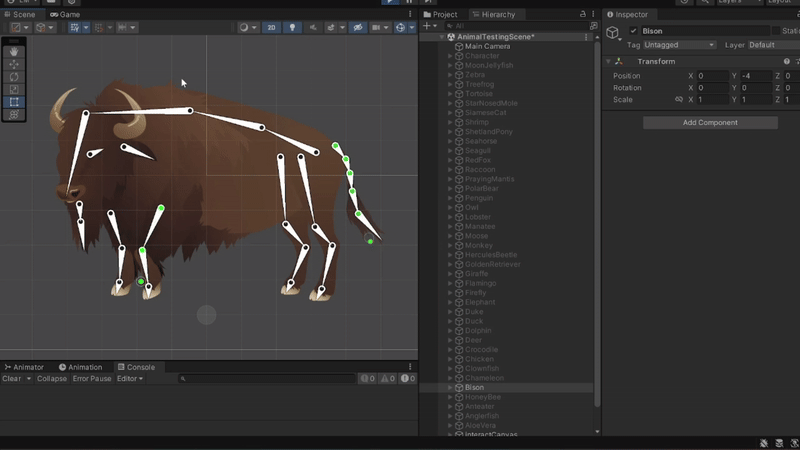Click the Position Y input field
This screenshot has height=450, width=800.
point(756,76)
